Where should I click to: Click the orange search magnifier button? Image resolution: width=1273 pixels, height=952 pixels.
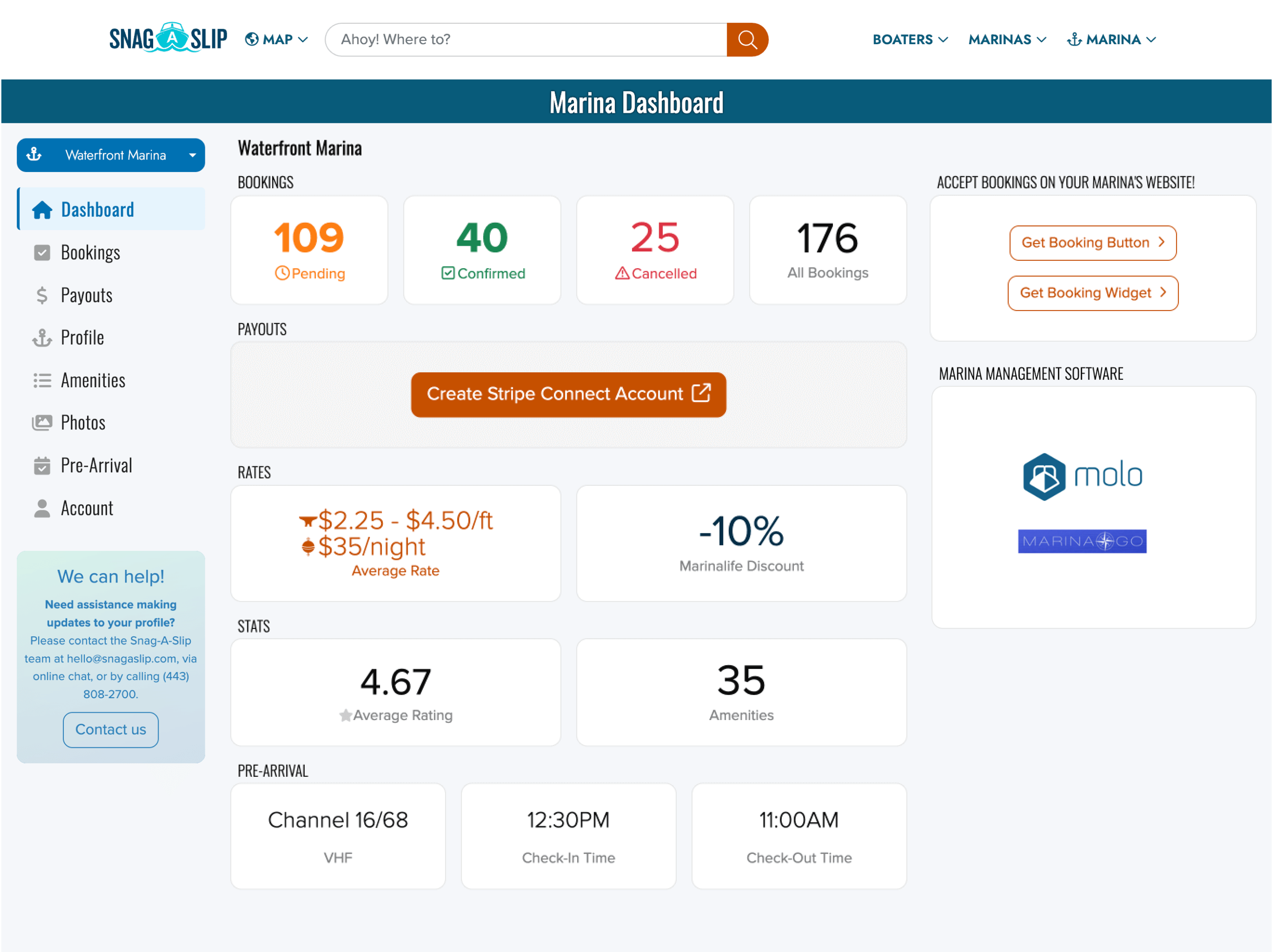click(747, 39)
